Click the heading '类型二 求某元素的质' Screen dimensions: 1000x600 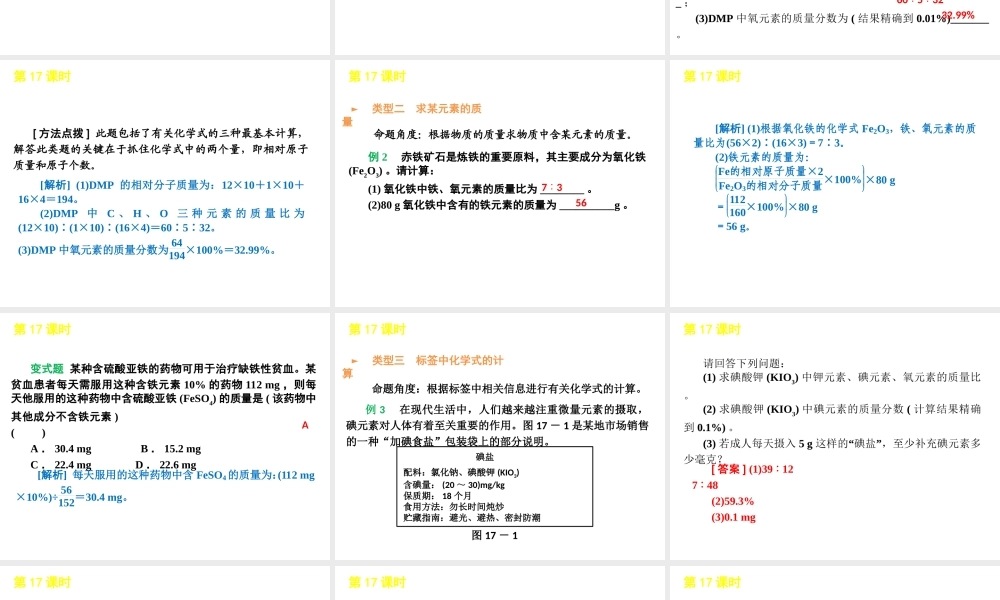click(x=427, y=108)
